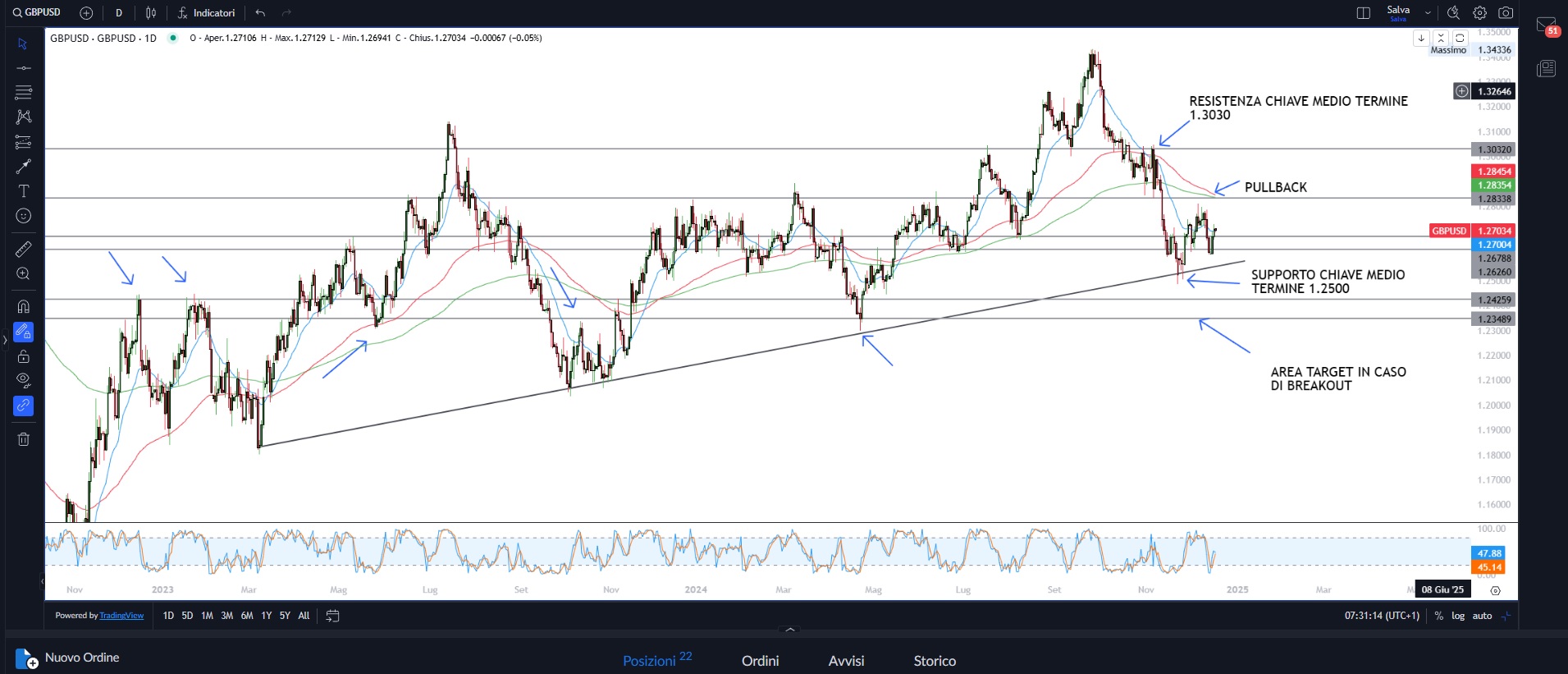Screen dimensions: 1568x674
Task: Toggle log scale on the price axis
Action: coord(1458,616)
